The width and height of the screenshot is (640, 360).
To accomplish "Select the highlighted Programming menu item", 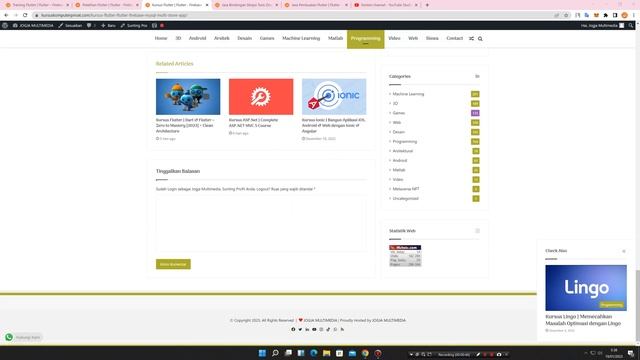I will [x=365, y=39].
